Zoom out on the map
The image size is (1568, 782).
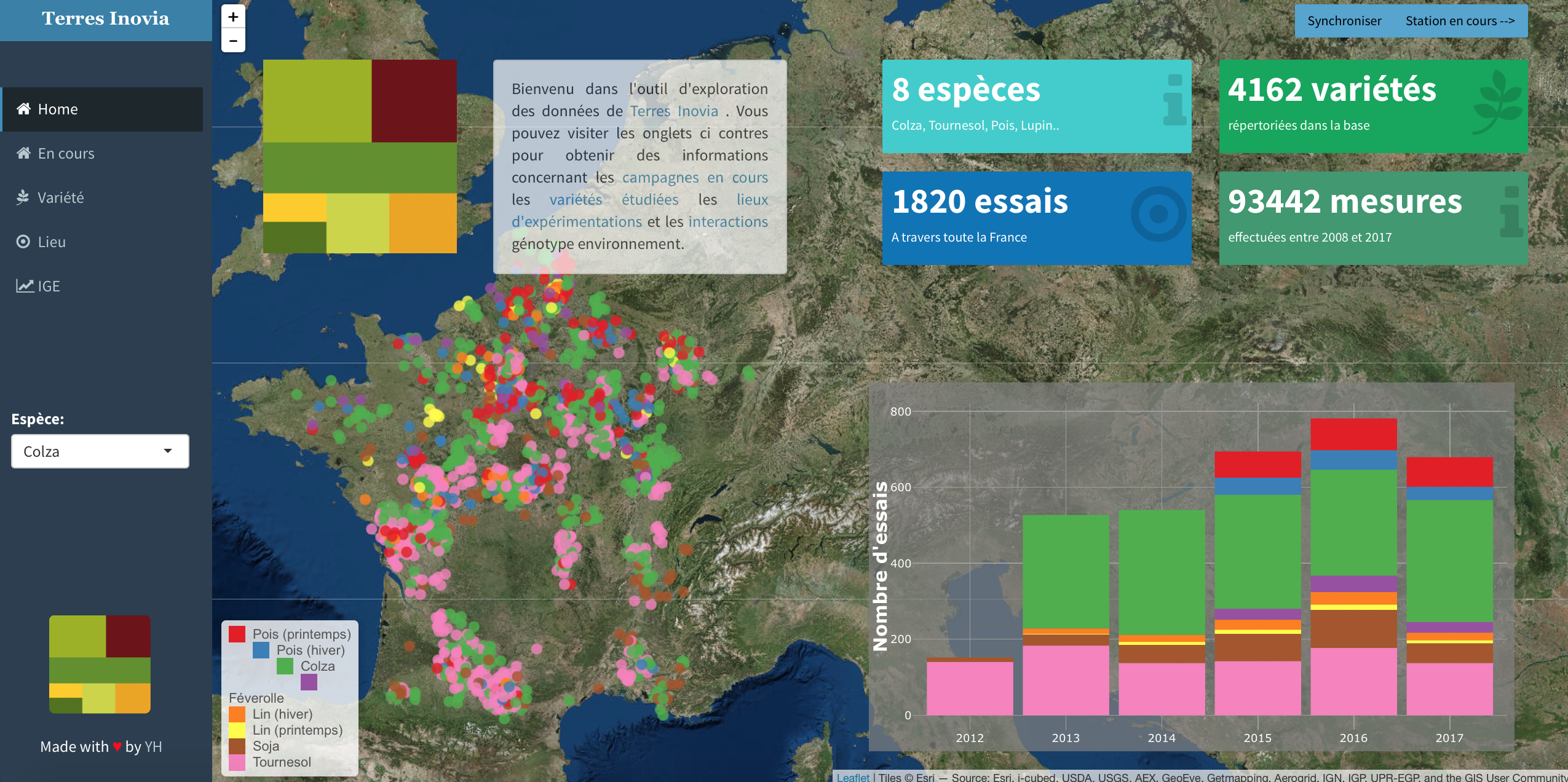(x=233, y=41)
